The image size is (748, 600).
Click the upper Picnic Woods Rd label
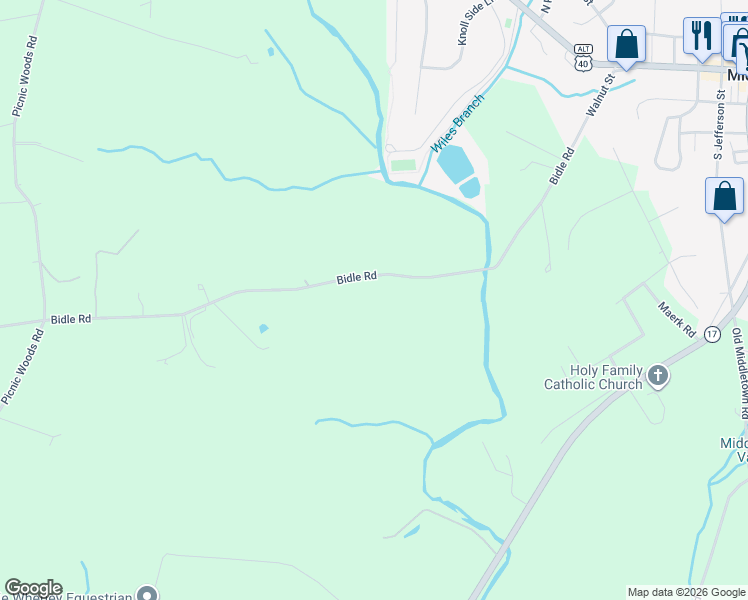point(24,76)
